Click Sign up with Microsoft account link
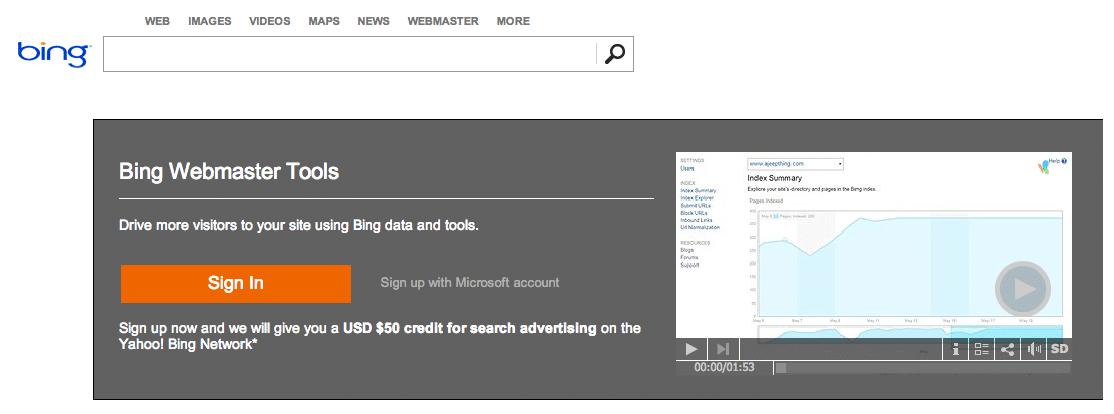 470,283
